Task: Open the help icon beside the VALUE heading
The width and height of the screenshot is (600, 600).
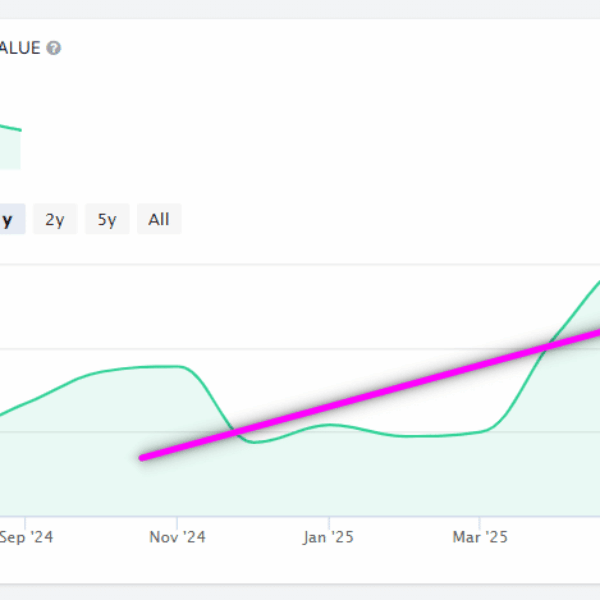Action: click(x=54, y=48)
